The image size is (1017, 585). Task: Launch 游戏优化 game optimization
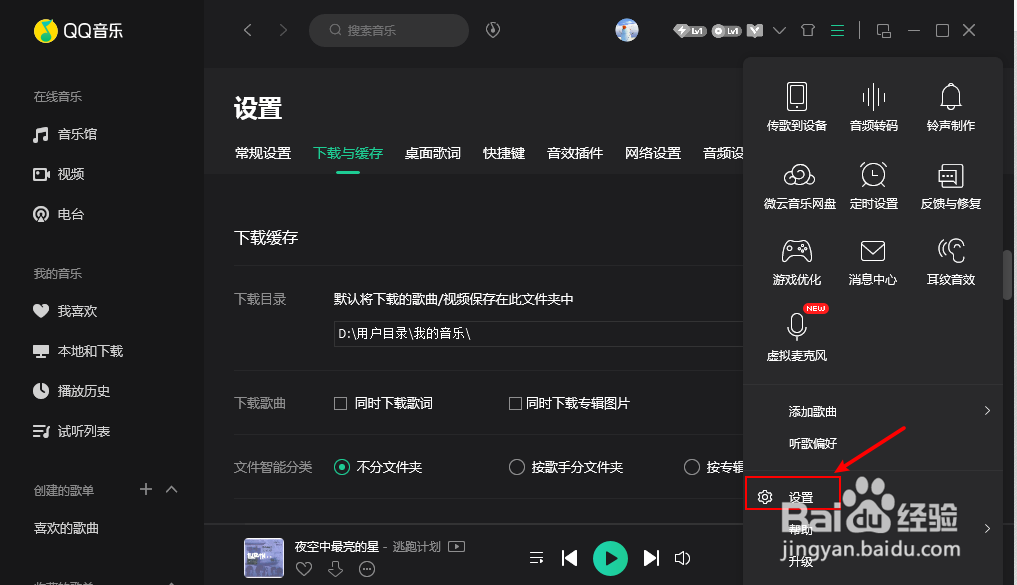tap(796, 261)
